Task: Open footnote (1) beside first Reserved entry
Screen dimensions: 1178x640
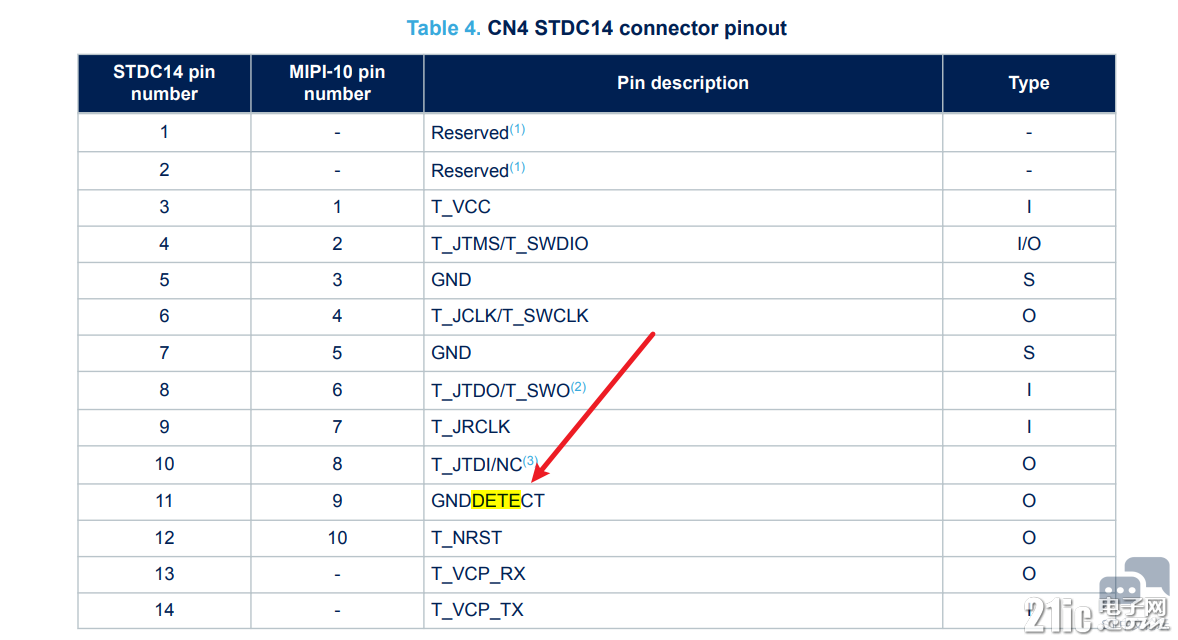Action: 518,129
